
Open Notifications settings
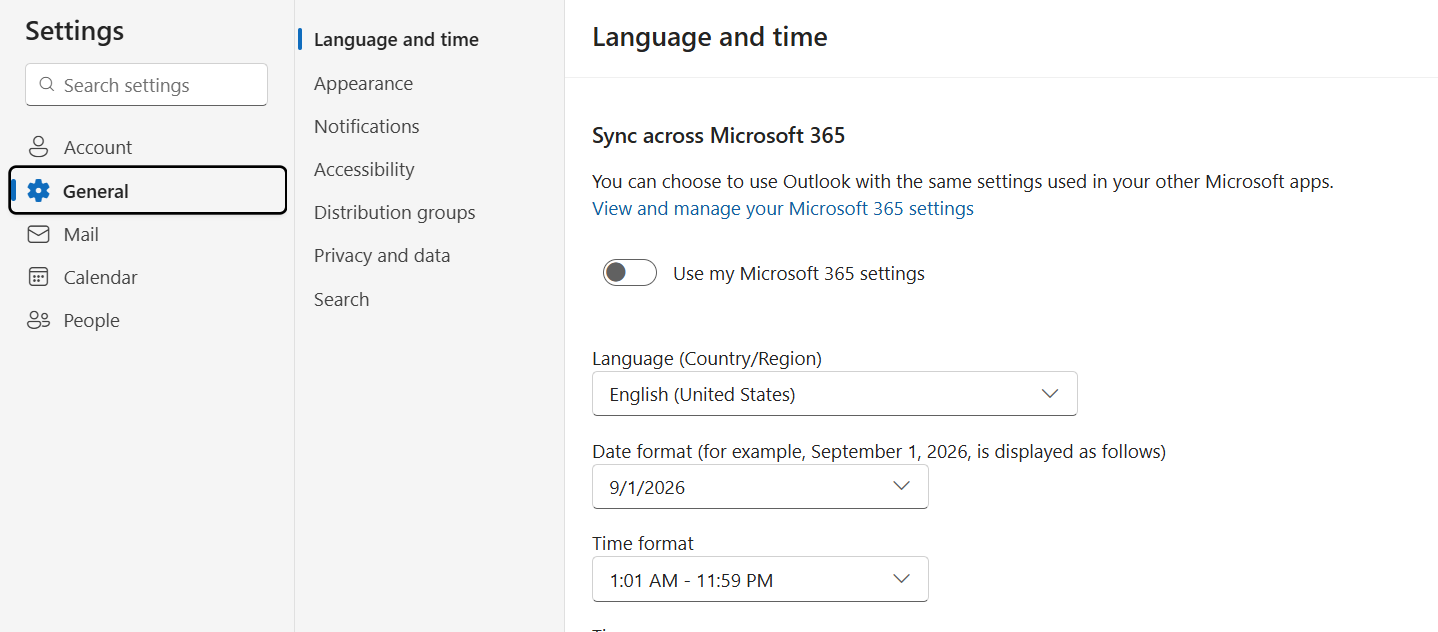(x=366, y=126)
